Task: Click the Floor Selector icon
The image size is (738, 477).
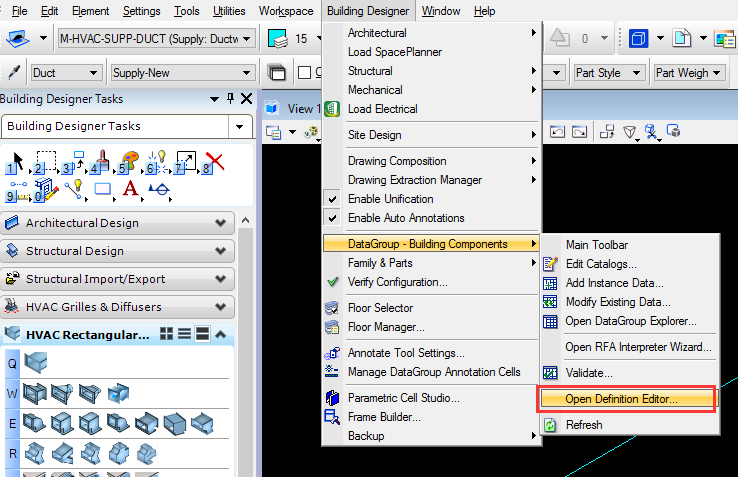Action: pyautogui.click(x=332, y=308)
